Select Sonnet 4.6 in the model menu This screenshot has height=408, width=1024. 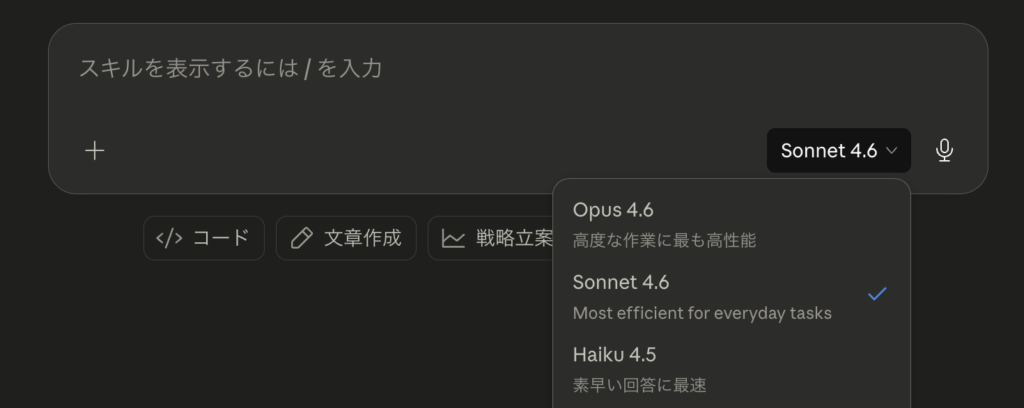point(621,283)
